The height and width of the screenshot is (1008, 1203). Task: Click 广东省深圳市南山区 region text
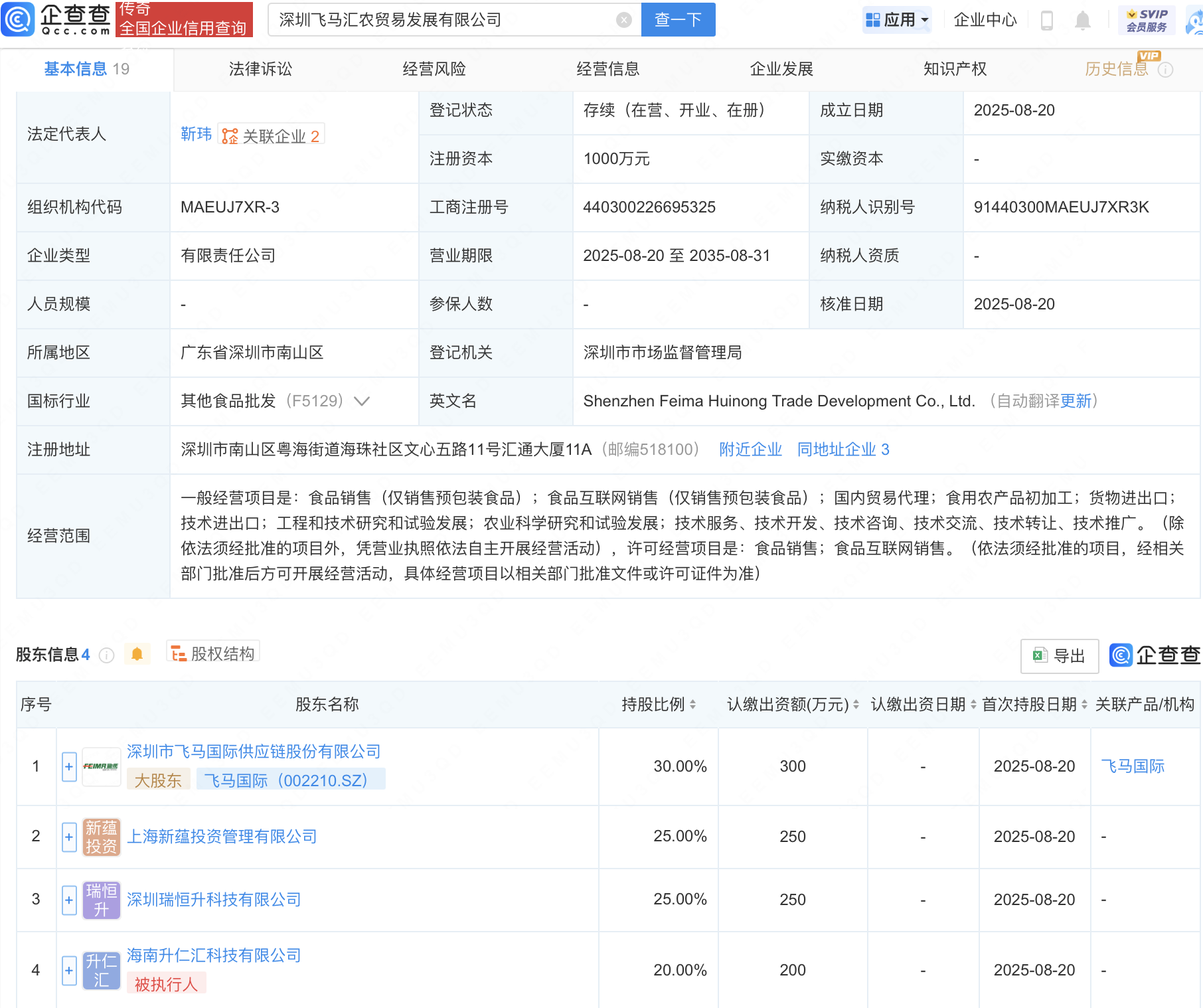pos(252,353)
